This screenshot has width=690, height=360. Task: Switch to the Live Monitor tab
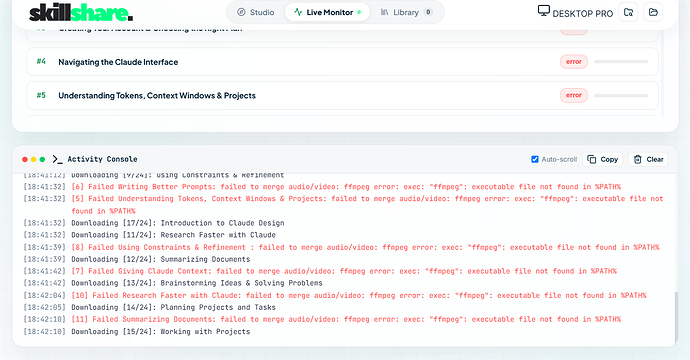[x=327, y=12]
